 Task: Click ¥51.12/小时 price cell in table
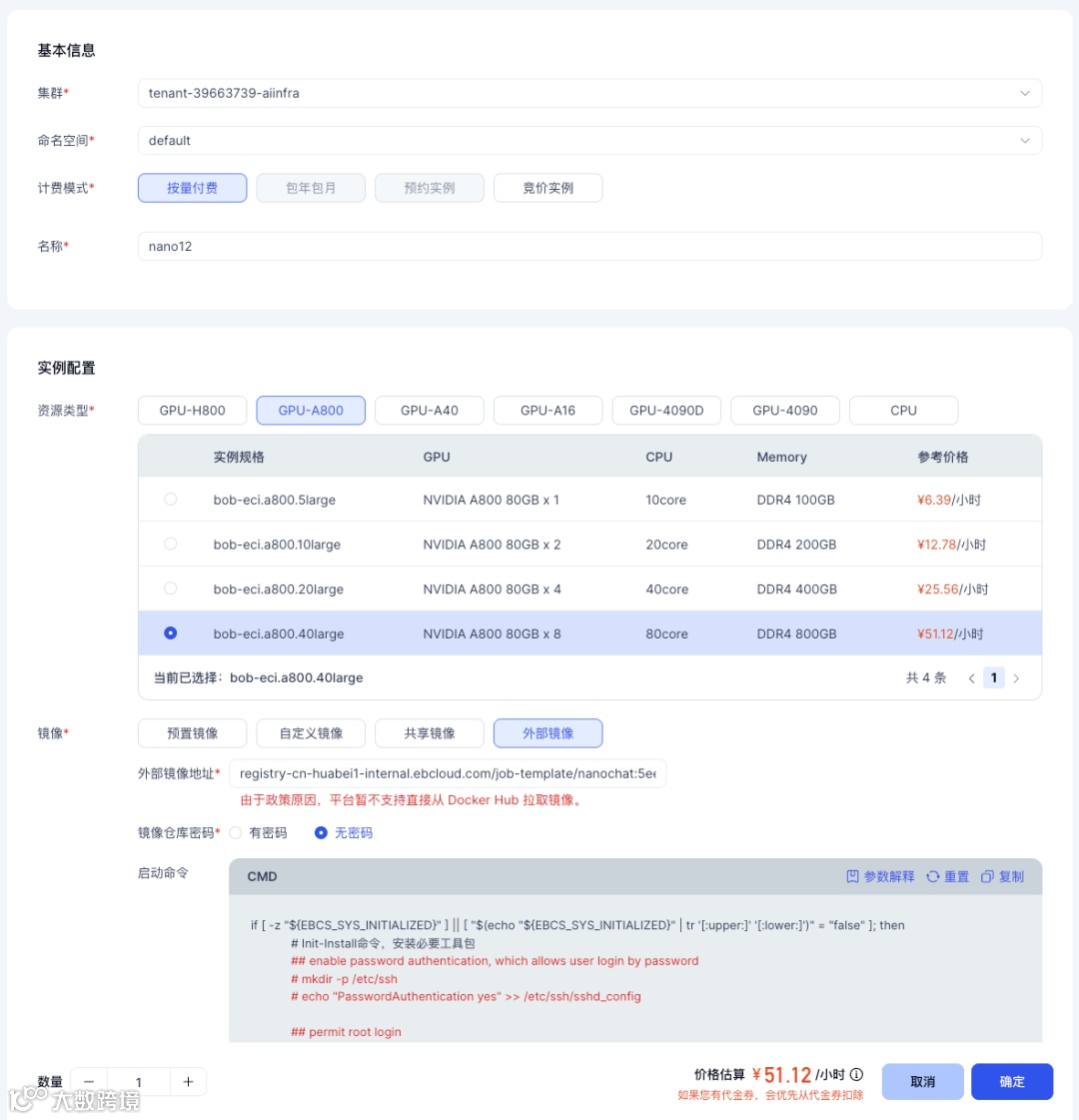point(950,633)
